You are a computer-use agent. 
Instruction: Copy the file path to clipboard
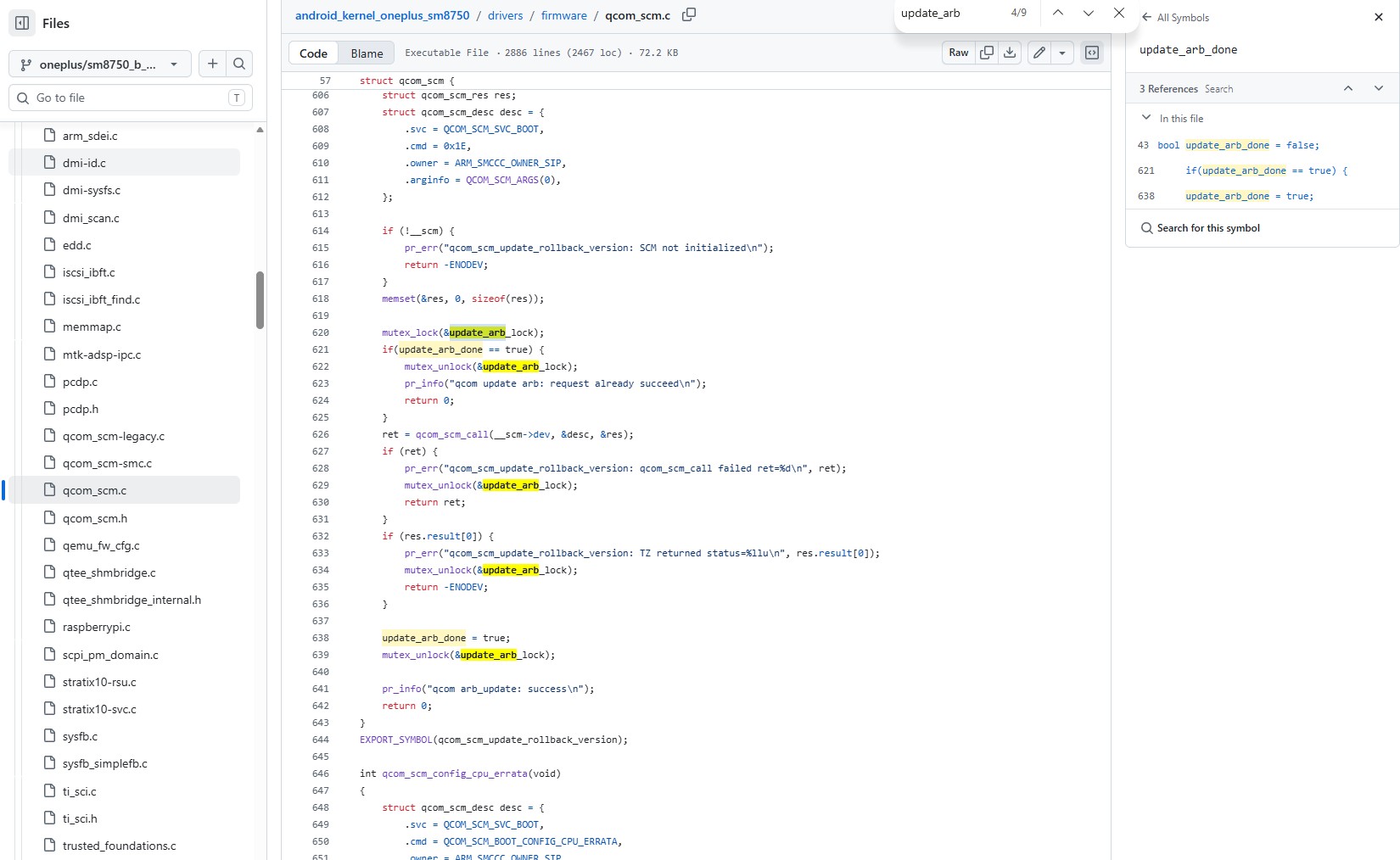tap(689, 14)
